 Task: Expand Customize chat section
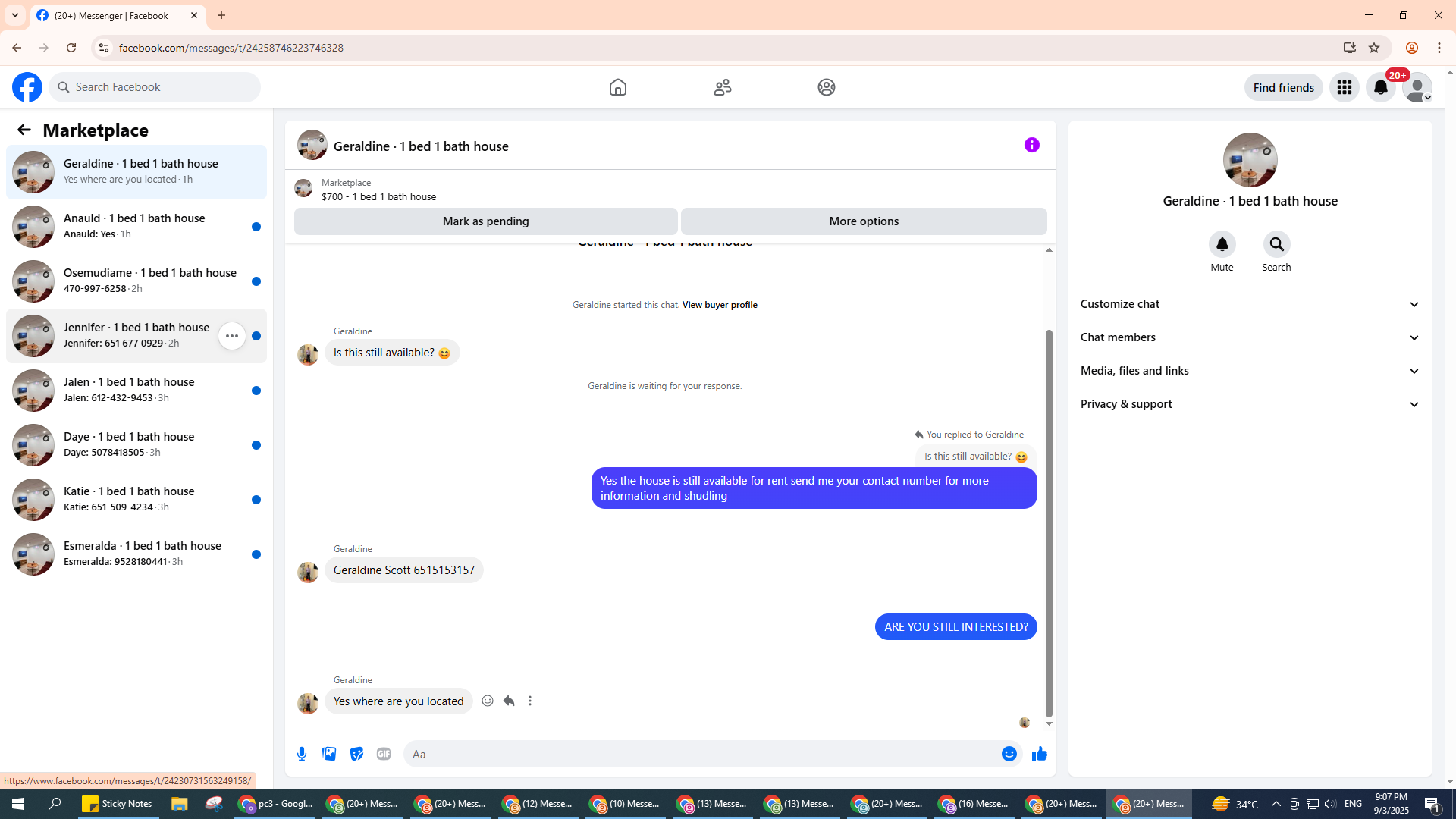click(x=1250, y=304)
